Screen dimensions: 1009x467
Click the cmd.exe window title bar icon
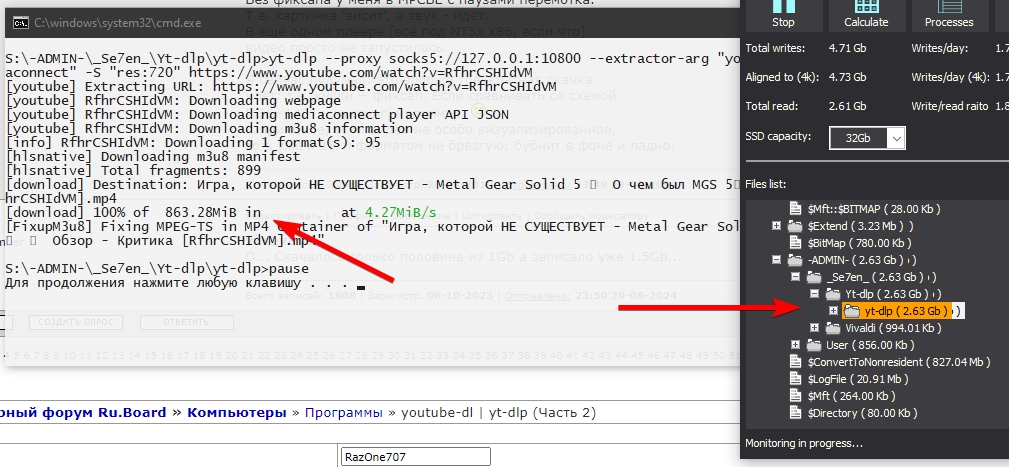pyautogui.click(x=21, y=23)
